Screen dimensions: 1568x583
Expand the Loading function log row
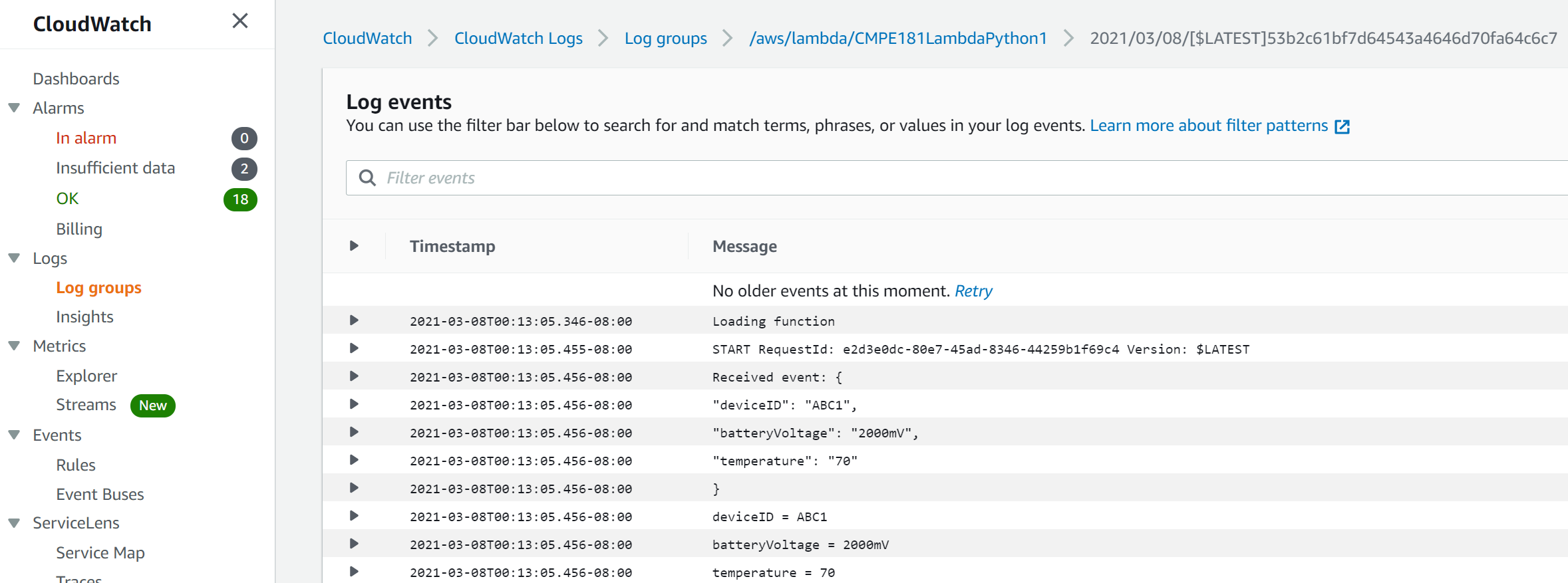354,320
